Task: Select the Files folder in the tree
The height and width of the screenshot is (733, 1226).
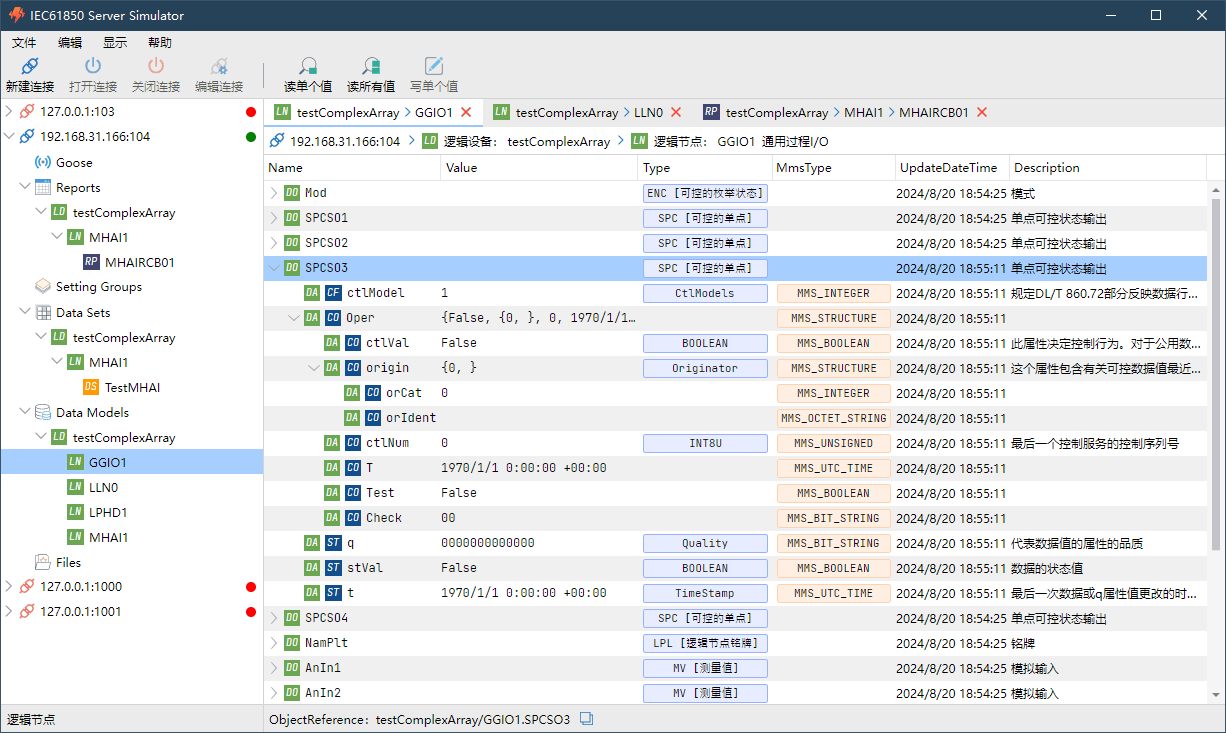Action: pos(68,562)
